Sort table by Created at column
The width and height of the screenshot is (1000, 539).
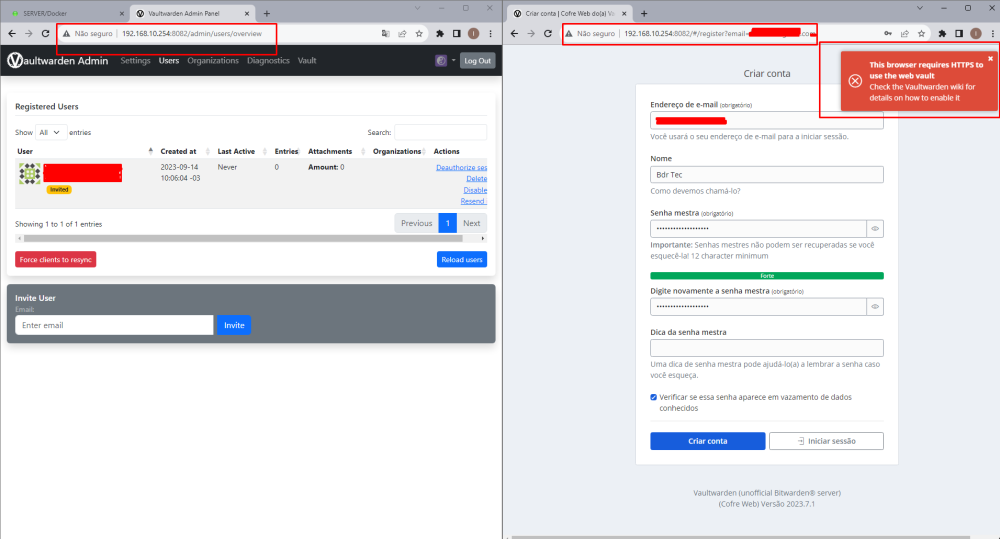(x=184, y=151)
